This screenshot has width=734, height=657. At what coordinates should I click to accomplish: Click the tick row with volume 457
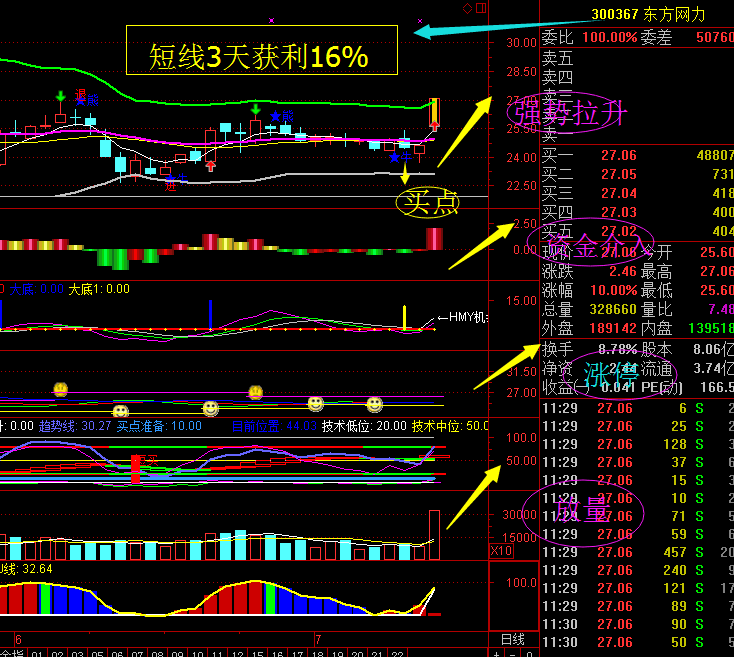(x=638, y=552)
